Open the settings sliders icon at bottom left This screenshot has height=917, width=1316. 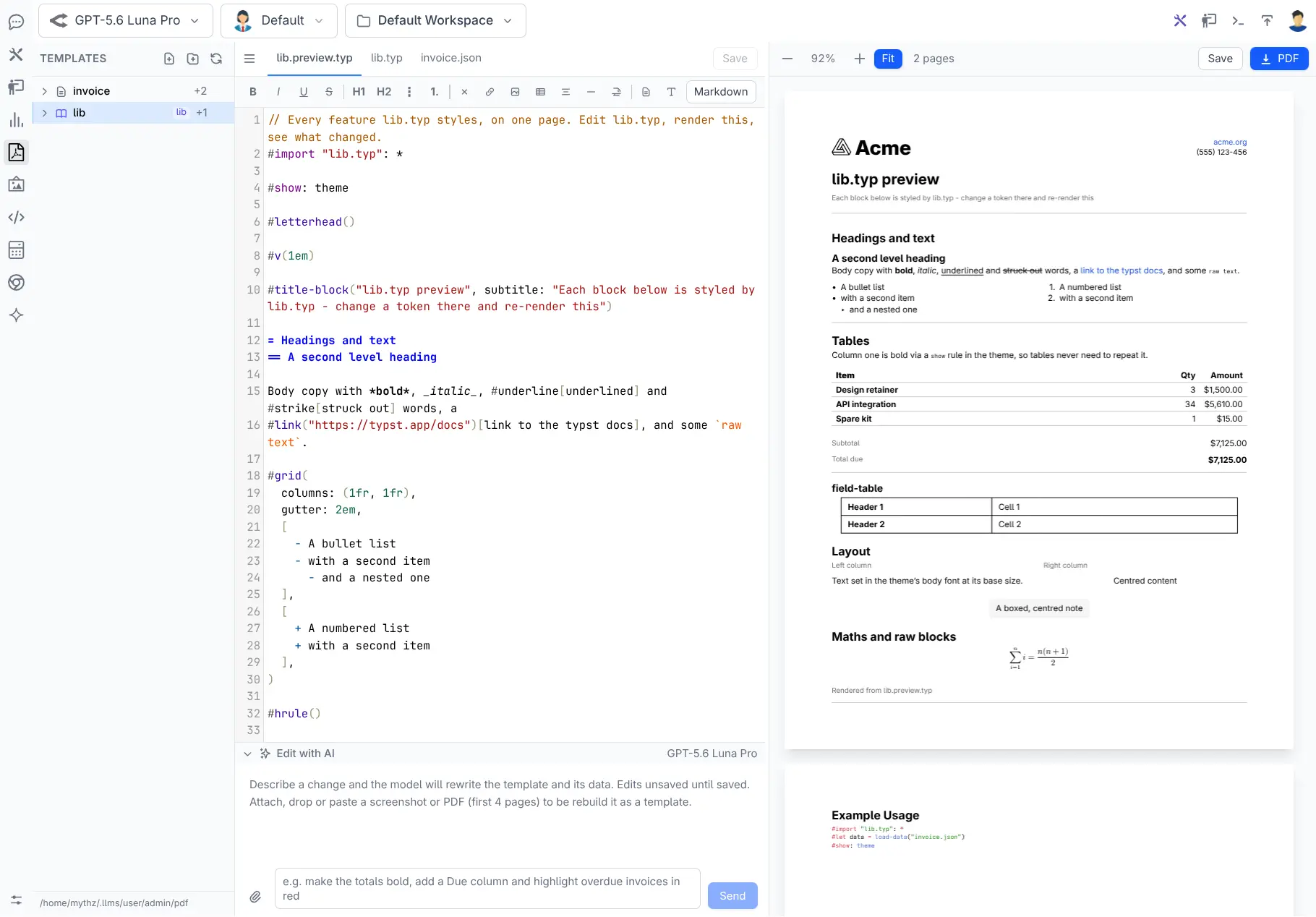tap(16, 900)
